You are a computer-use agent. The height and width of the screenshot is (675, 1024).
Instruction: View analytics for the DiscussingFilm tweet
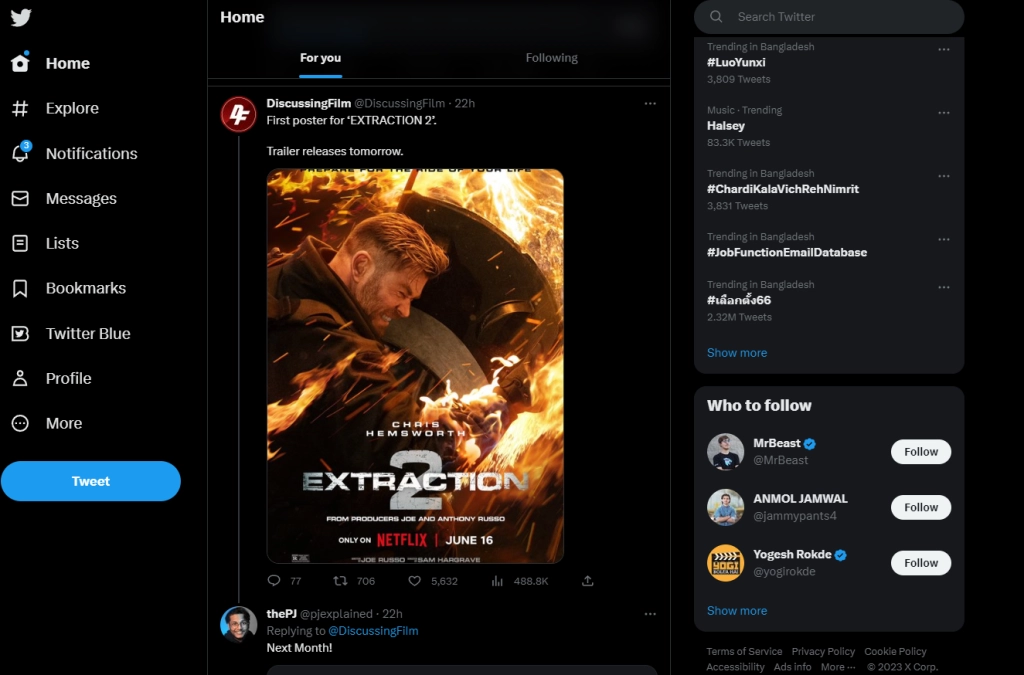pyautogui.click(x=497, y=580)
